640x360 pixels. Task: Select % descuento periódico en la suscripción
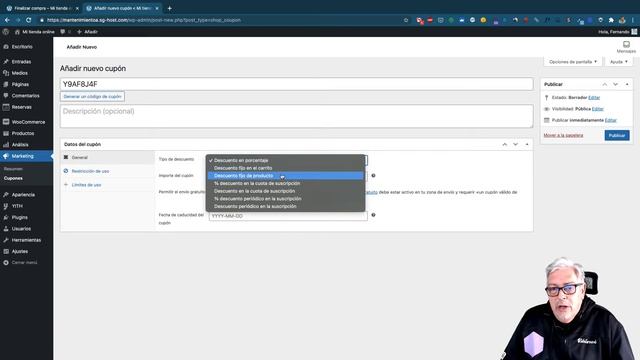[285, 199]
